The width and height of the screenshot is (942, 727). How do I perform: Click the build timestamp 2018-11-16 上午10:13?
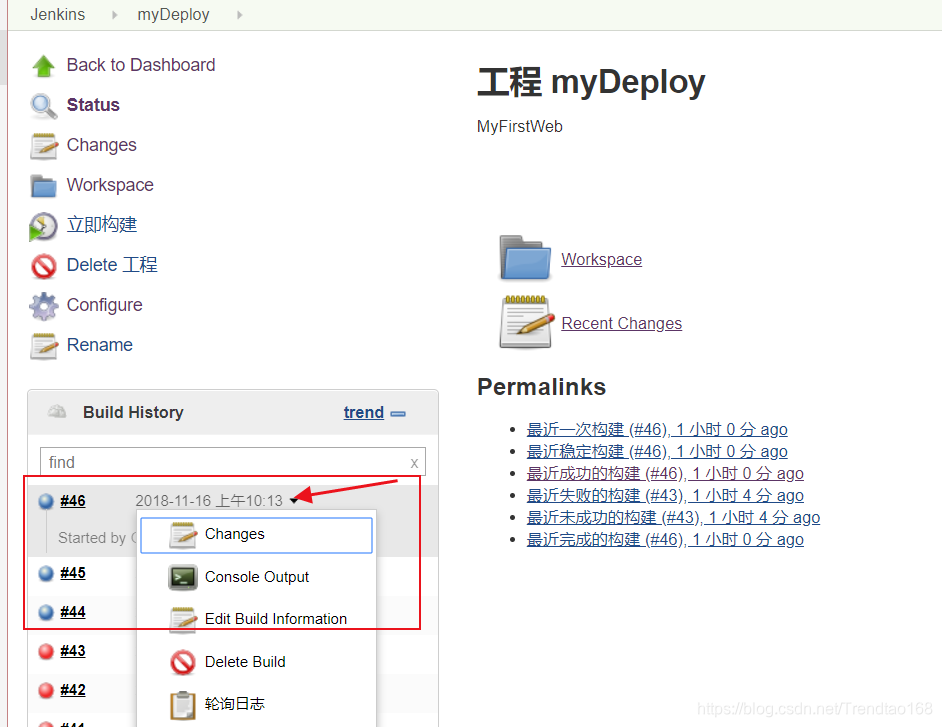coord(209,501)
